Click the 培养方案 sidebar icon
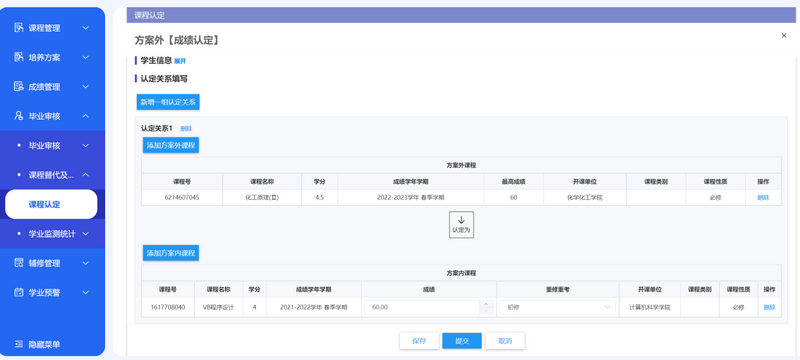The image size is (800, 360). [19, 57]
